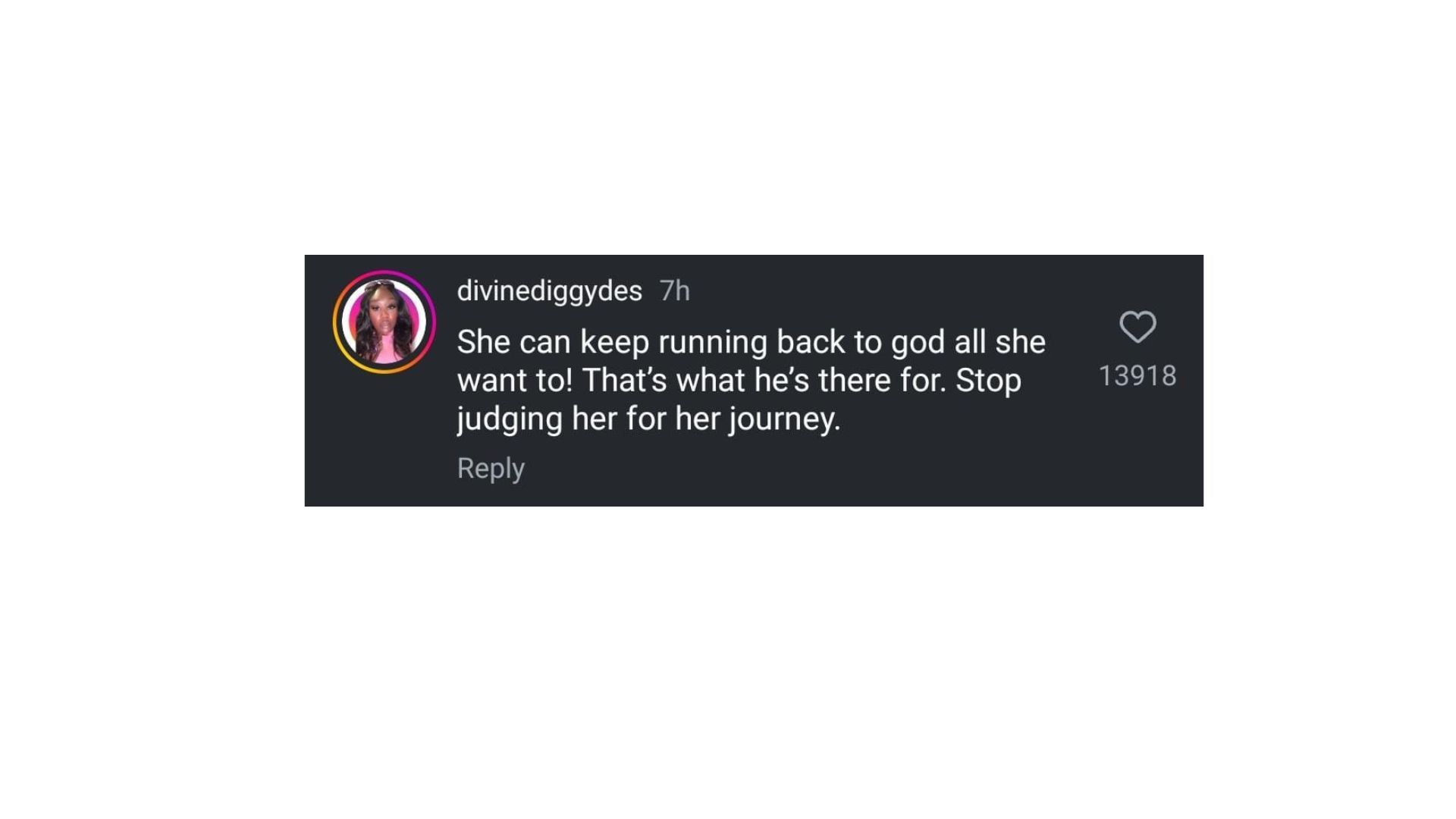View story via the gradient ring avatar
1456x819 pixels.
point(384,322)
